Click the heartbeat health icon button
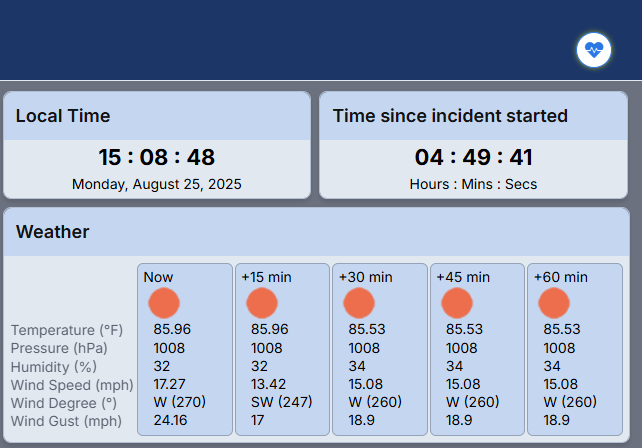Image resolution: width=642 pixels, height=448 pixels. pos(594,50)
